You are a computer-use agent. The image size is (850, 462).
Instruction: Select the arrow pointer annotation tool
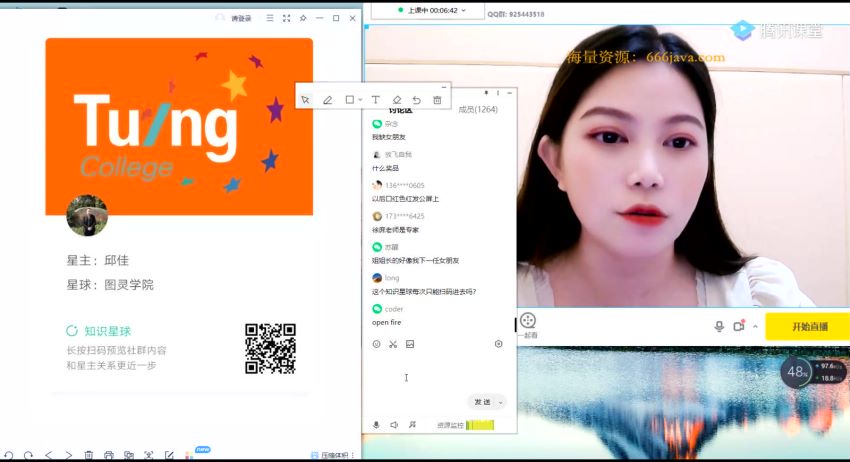pos(305,100)
